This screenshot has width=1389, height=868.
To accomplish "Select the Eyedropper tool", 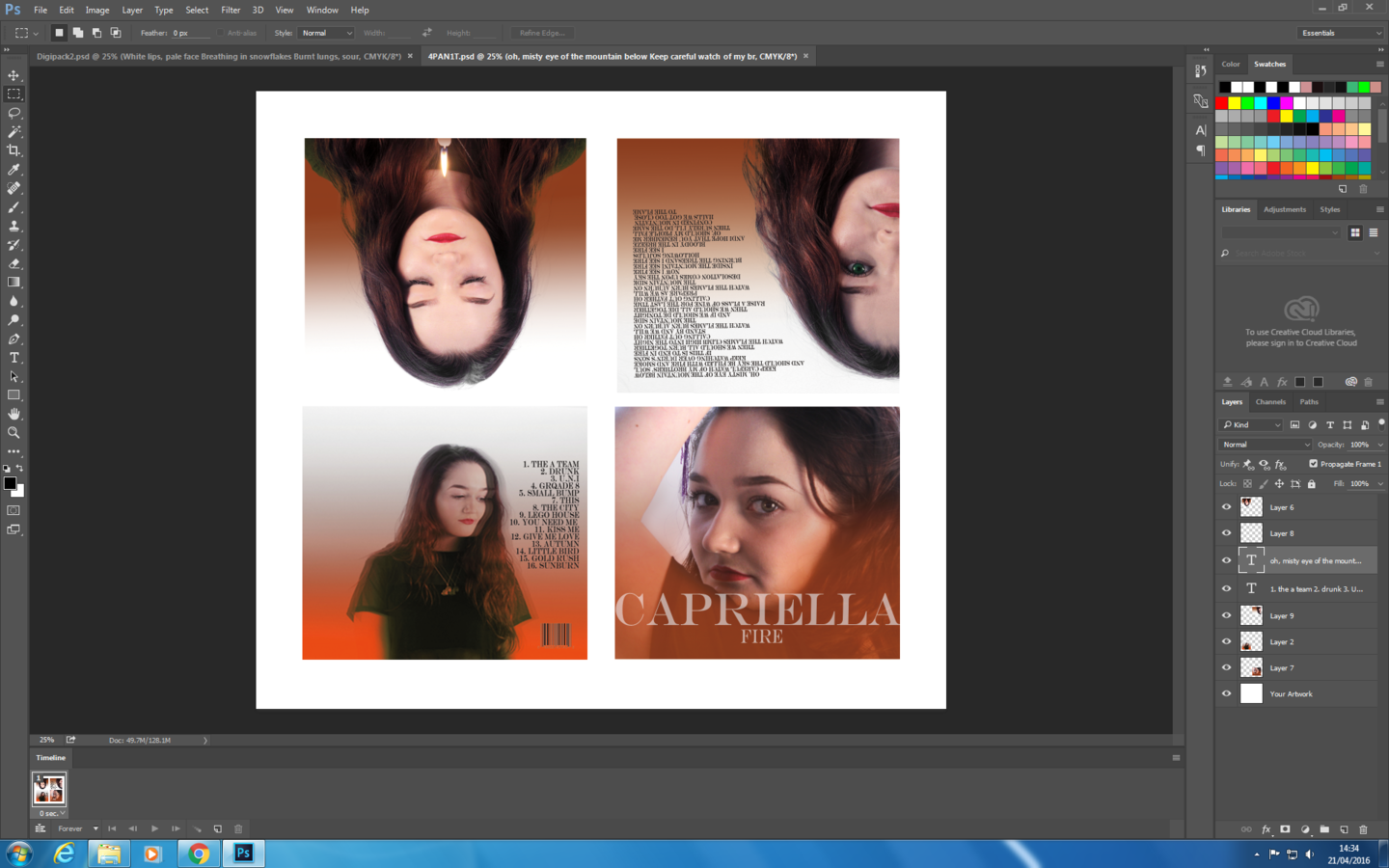I will click(14, 169).
